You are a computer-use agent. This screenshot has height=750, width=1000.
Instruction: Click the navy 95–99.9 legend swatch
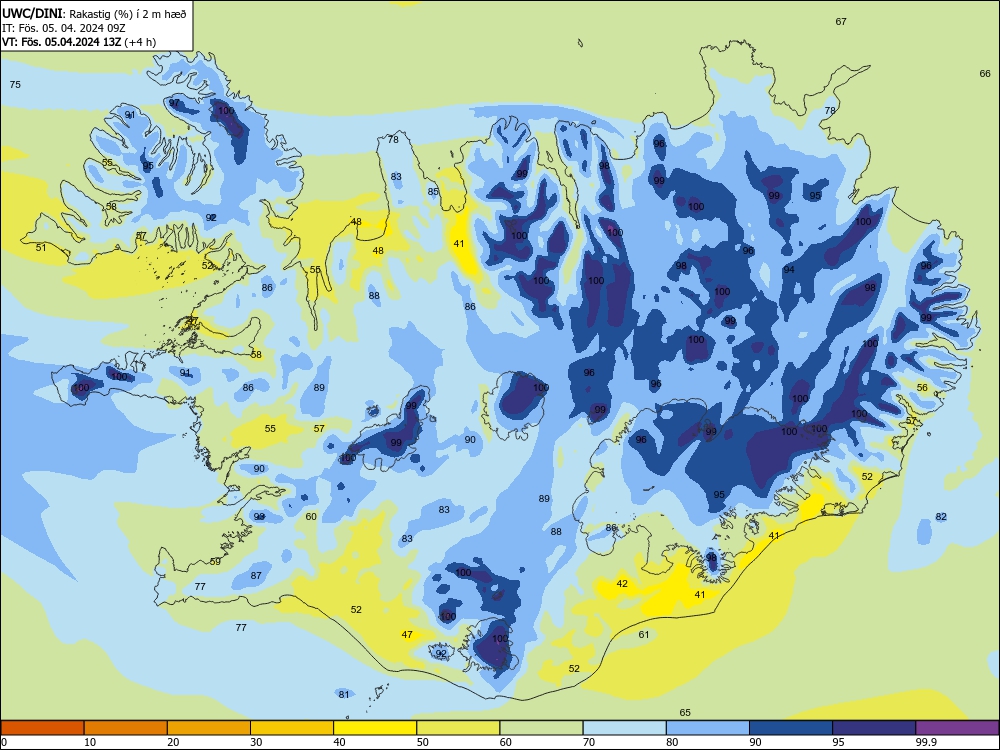point(874,728)
